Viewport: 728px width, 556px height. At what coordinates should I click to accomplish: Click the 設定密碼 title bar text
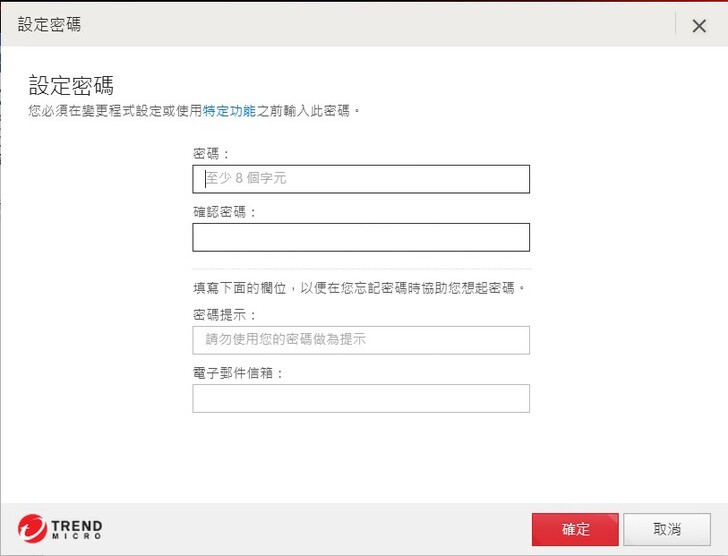coord(49,25)
